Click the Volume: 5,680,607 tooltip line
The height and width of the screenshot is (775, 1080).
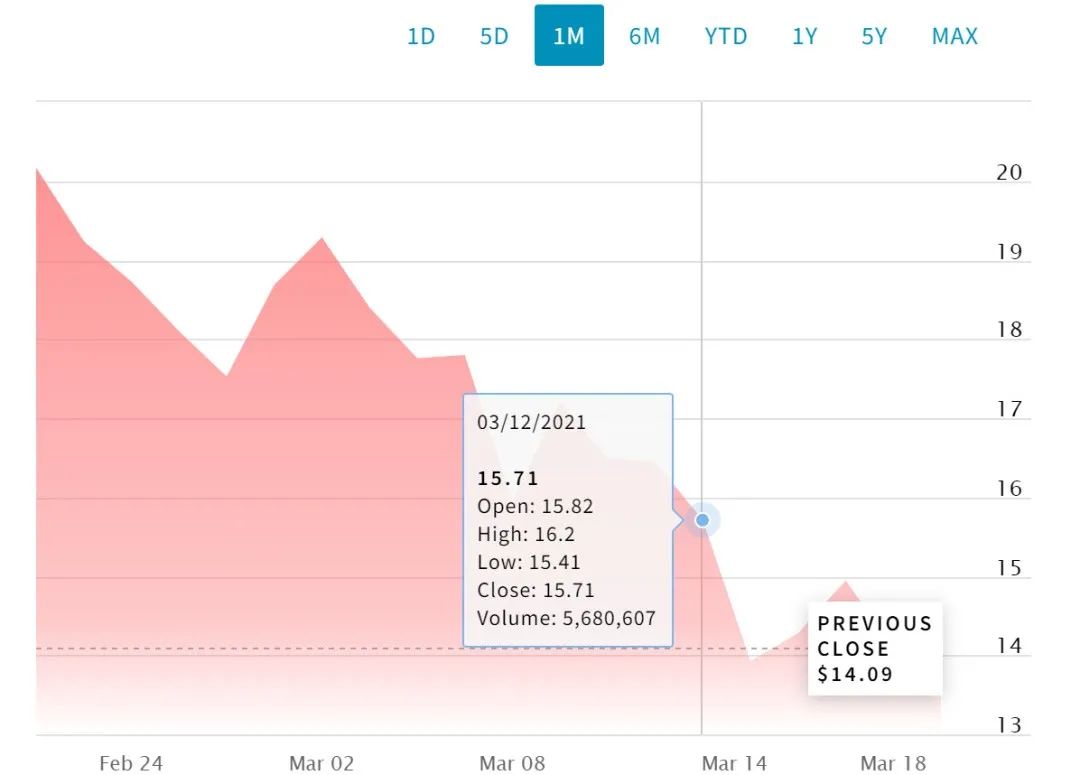tap(566, 618)
